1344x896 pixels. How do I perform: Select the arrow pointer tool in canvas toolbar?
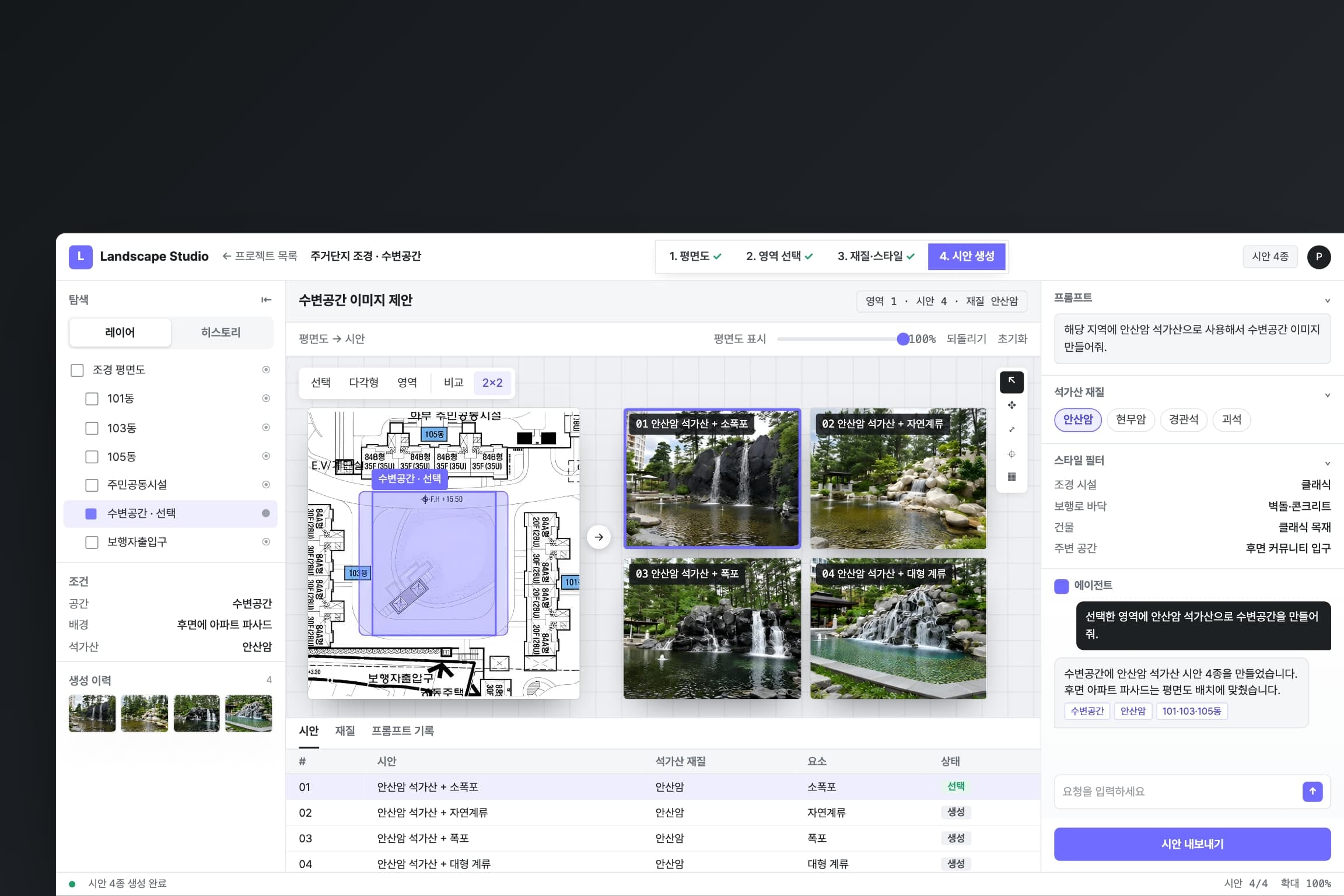pos(1012,381)
